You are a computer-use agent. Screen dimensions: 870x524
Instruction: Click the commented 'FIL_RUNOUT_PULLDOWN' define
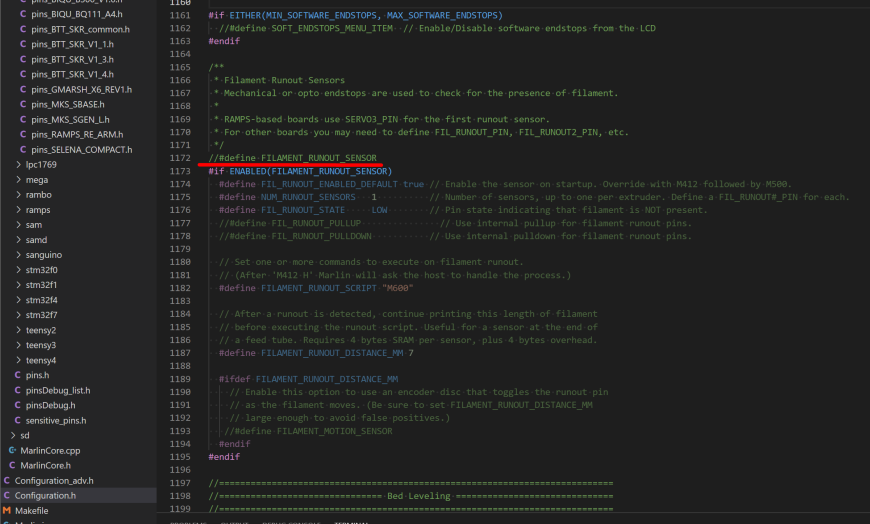coord(321,236)
